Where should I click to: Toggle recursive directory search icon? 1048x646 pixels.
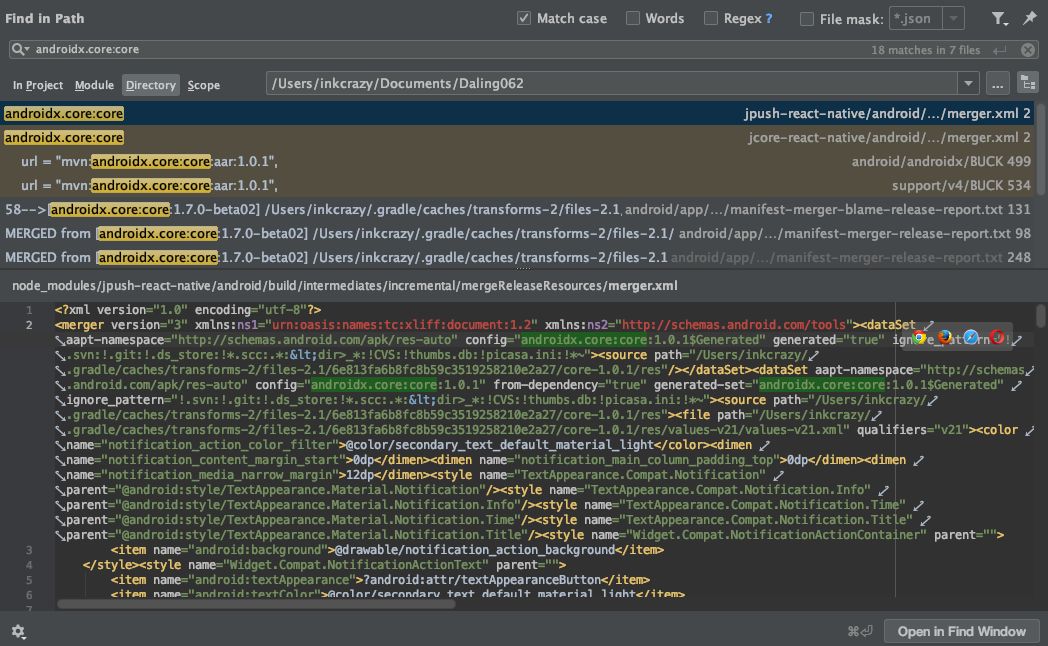point(1028,84)
